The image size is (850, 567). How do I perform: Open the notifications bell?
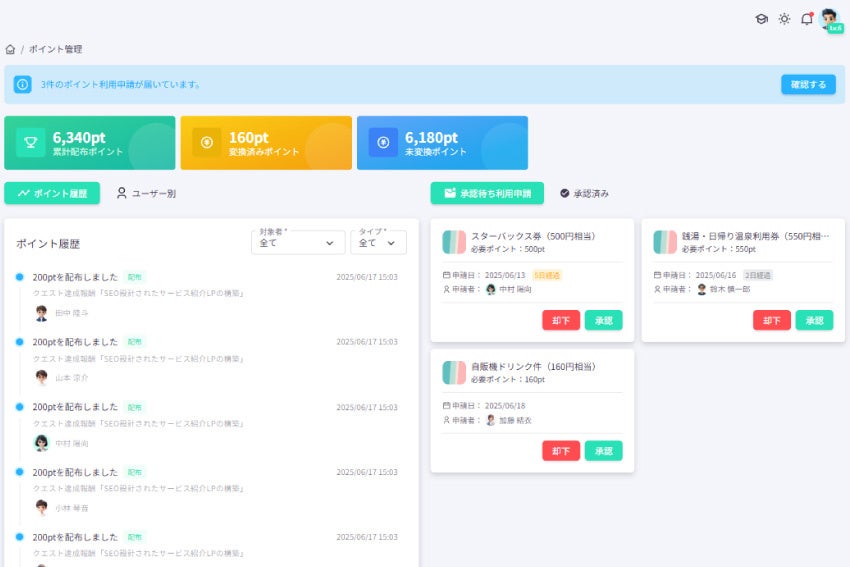pyautogui.click(x=807, y=19)
